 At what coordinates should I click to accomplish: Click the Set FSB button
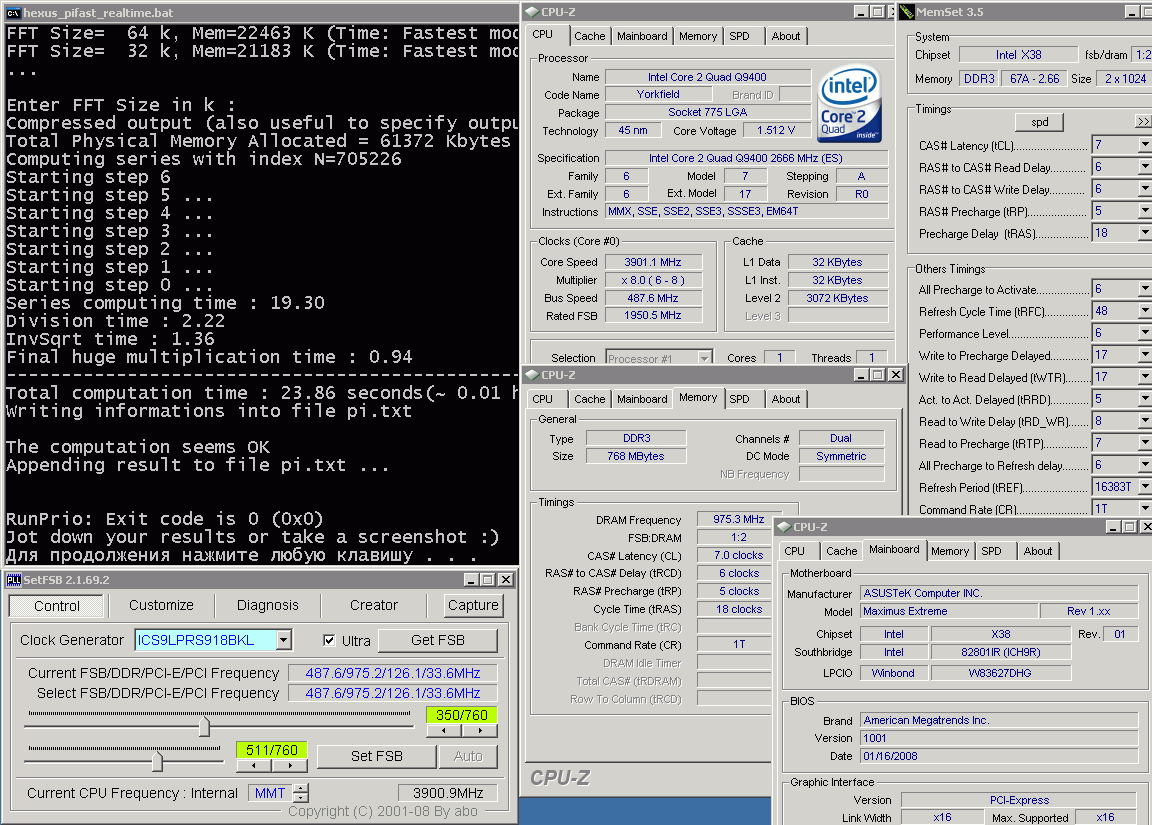point(376,757)
